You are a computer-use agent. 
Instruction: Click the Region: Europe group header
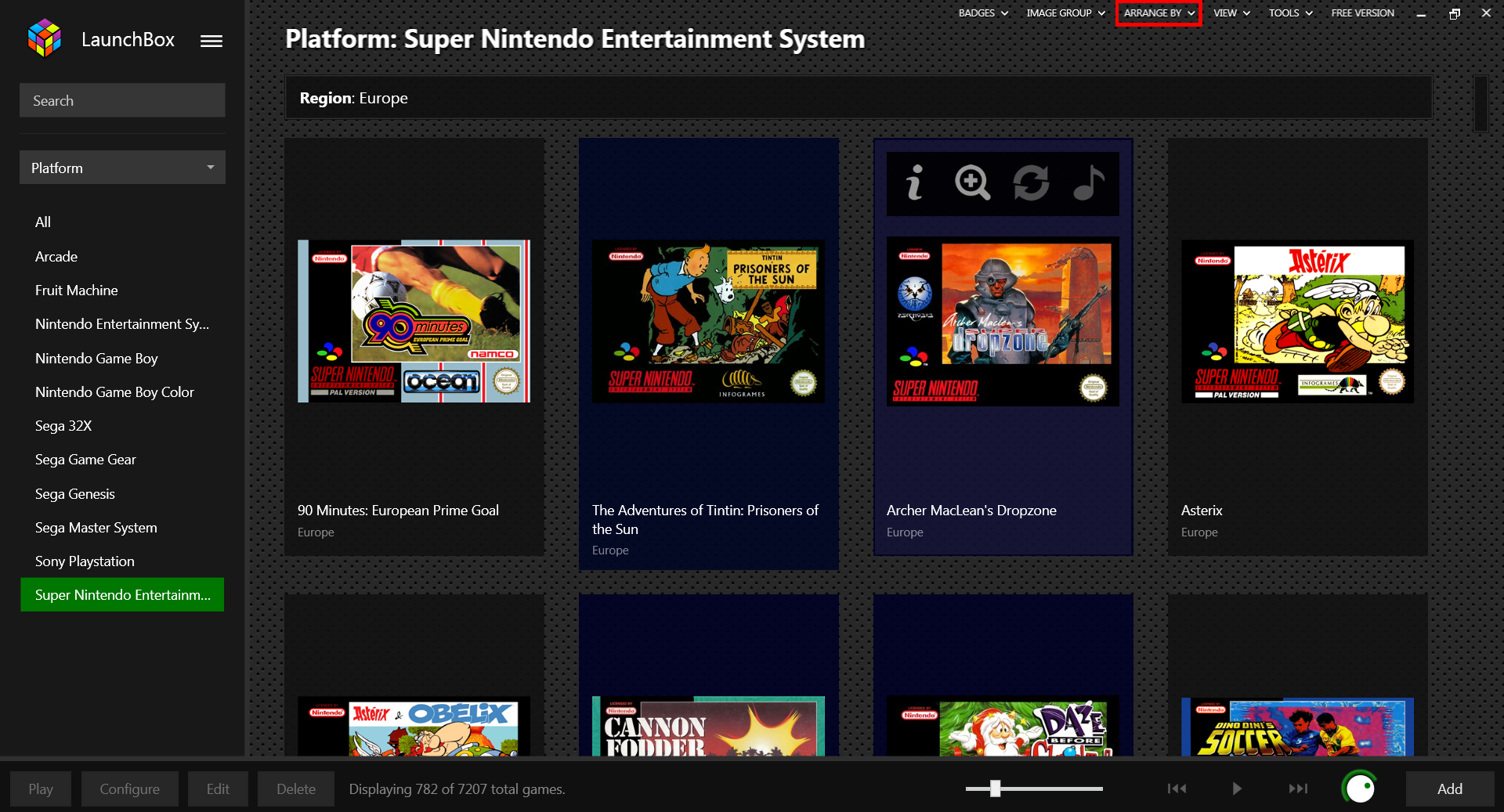(x=859, y=98)
